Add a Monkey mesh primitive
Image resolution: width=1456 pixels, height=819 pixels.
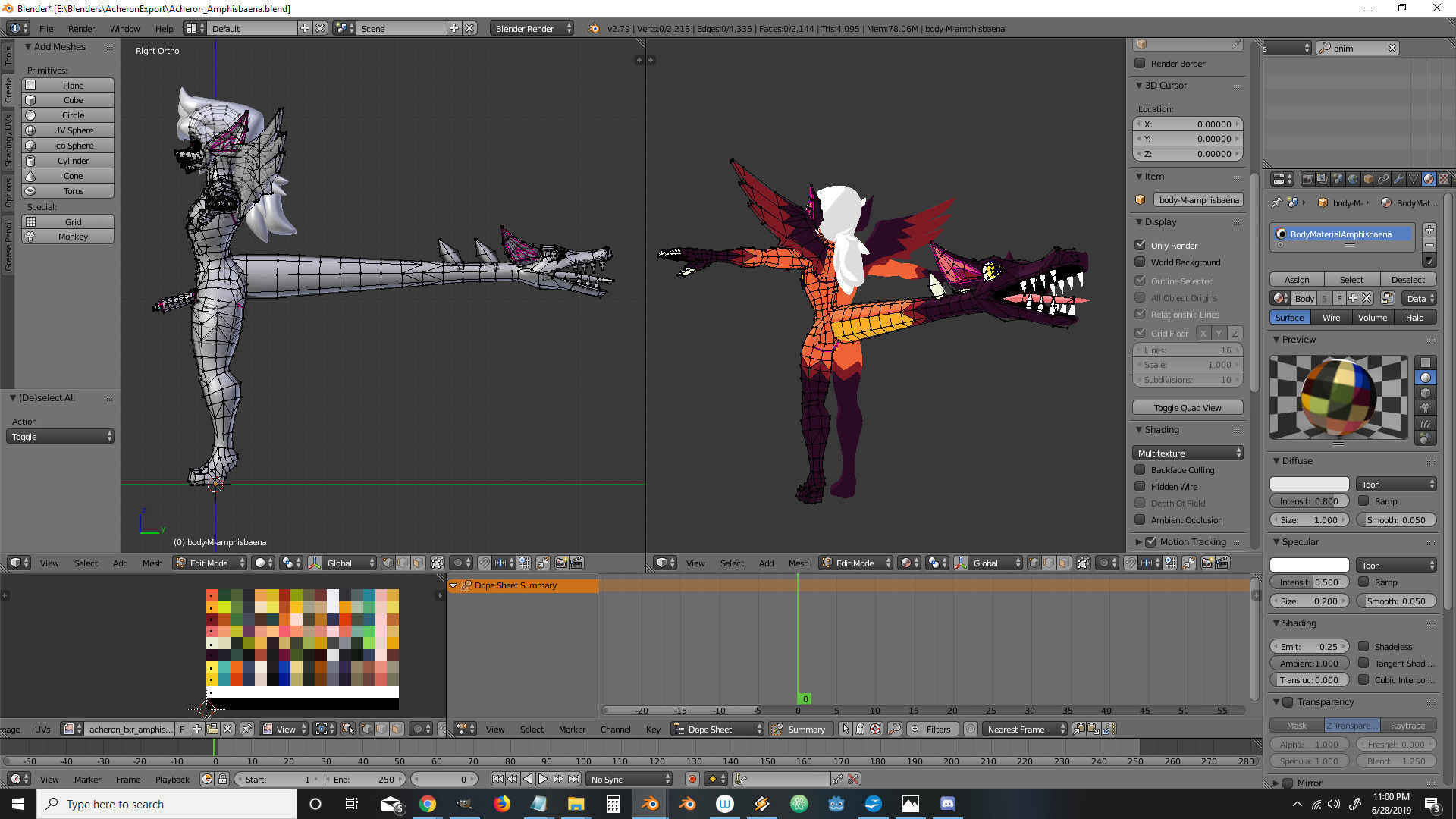click(x=68, y=237)
